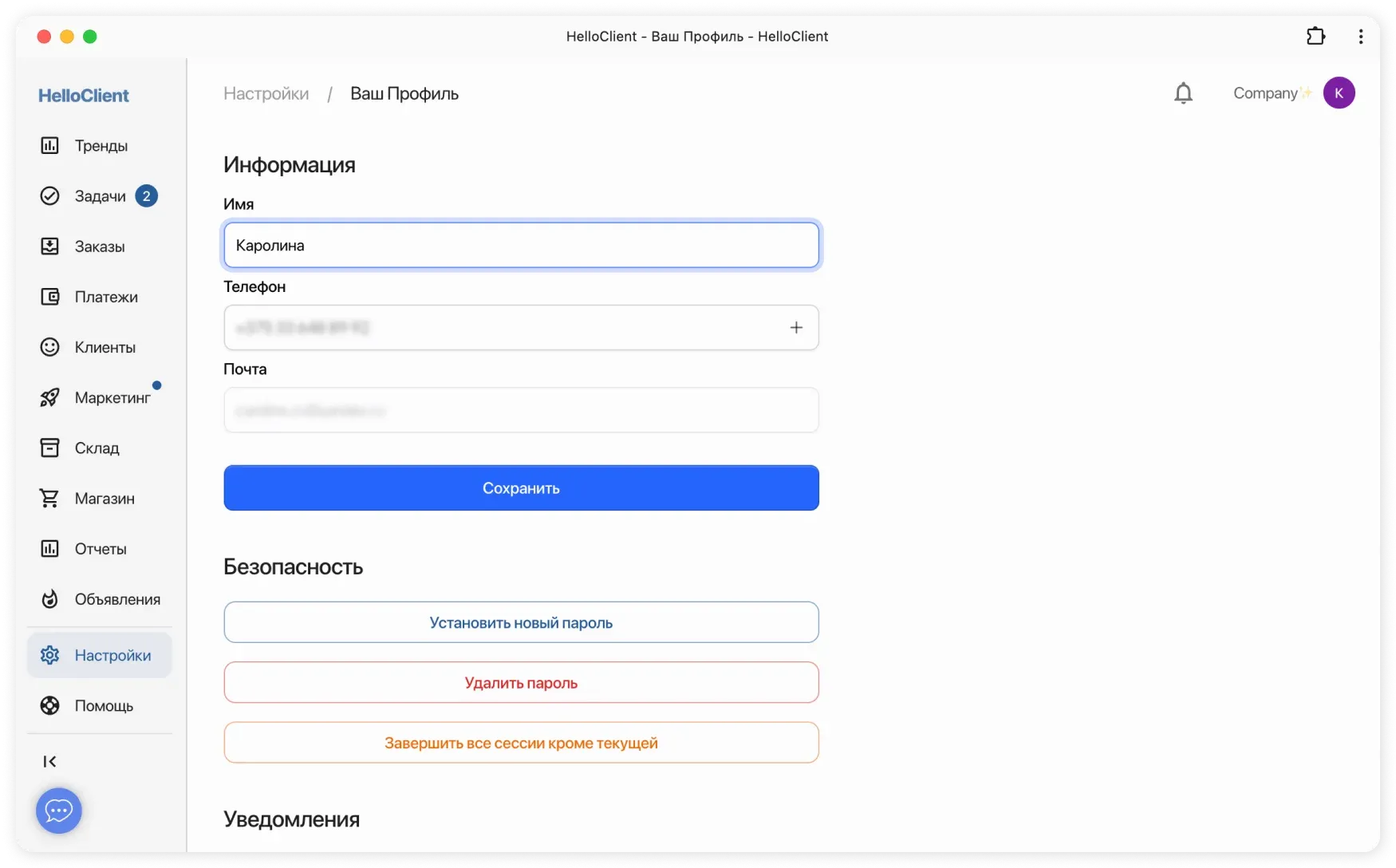Click Установить новый пароль button

[521, 622]
